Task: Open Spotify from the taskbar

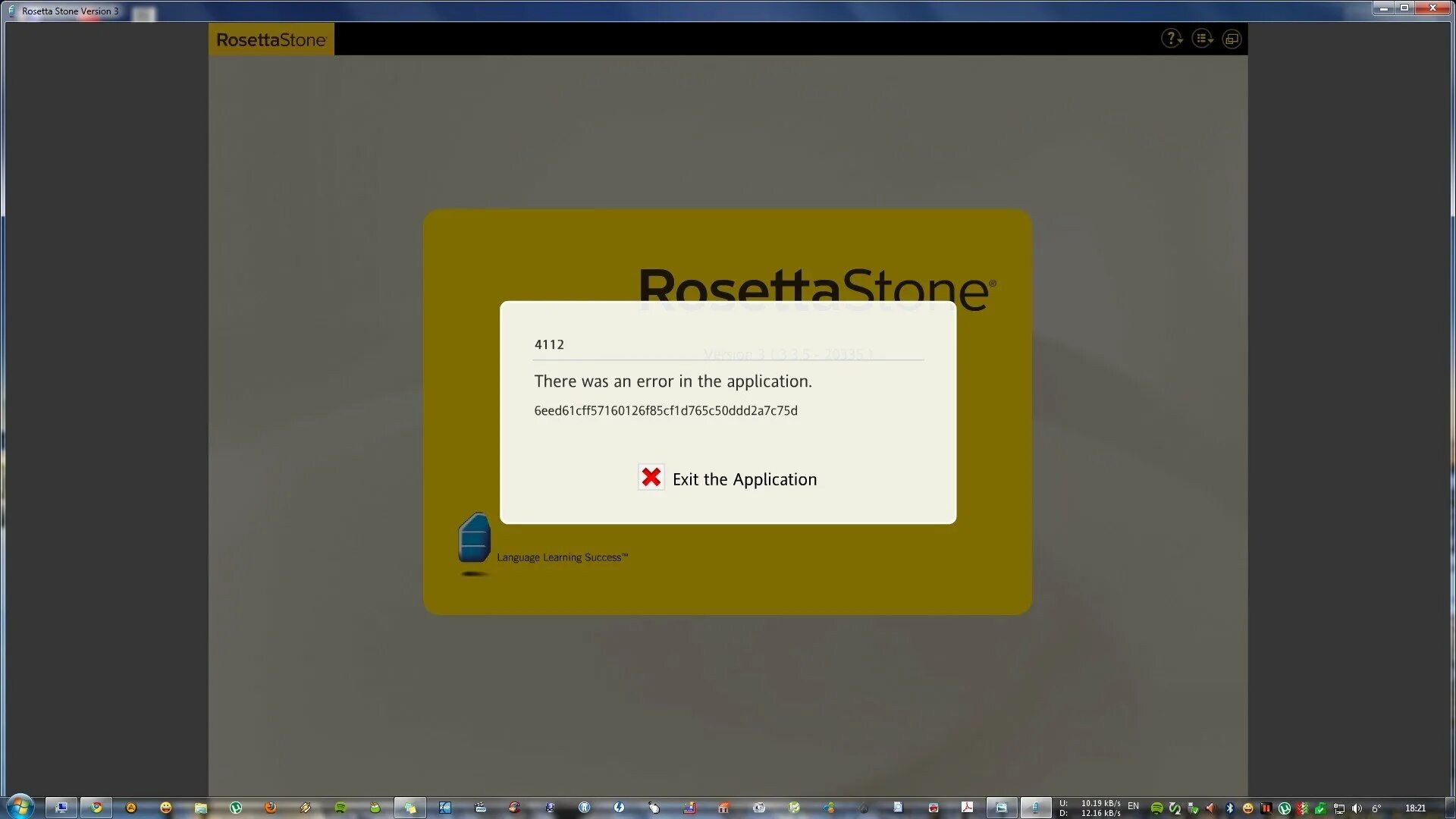Action: [340, 808]
